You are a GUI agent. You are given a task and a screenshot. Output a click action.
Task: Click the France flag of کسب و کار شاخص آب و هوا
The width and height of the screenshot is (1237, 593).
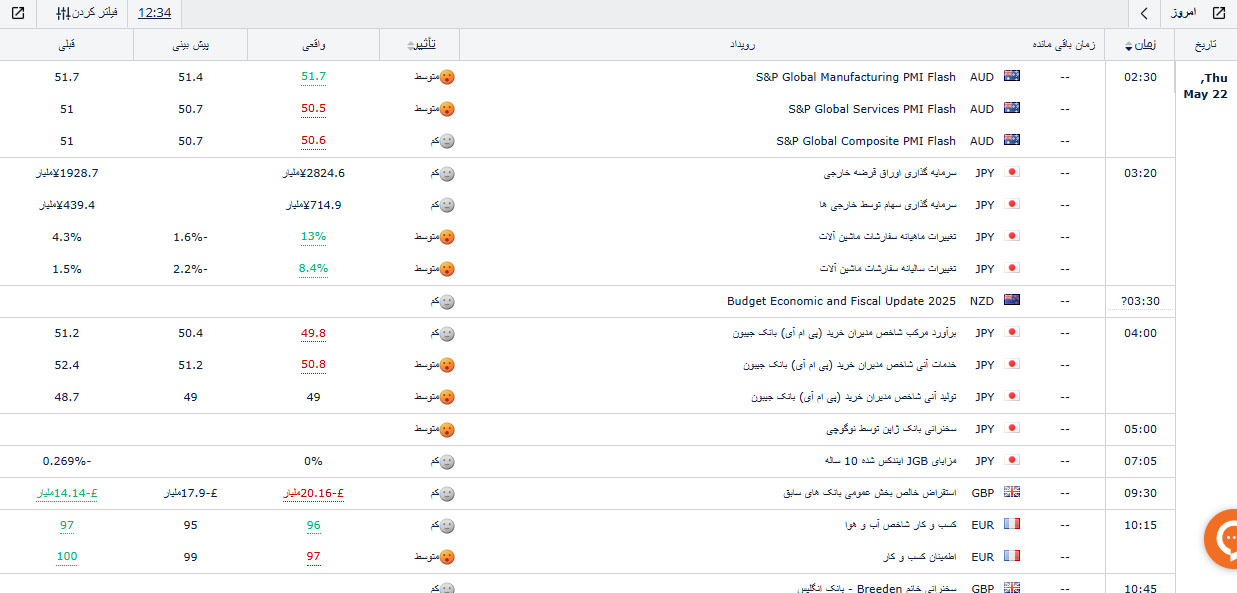click(x=1011, y=525)
